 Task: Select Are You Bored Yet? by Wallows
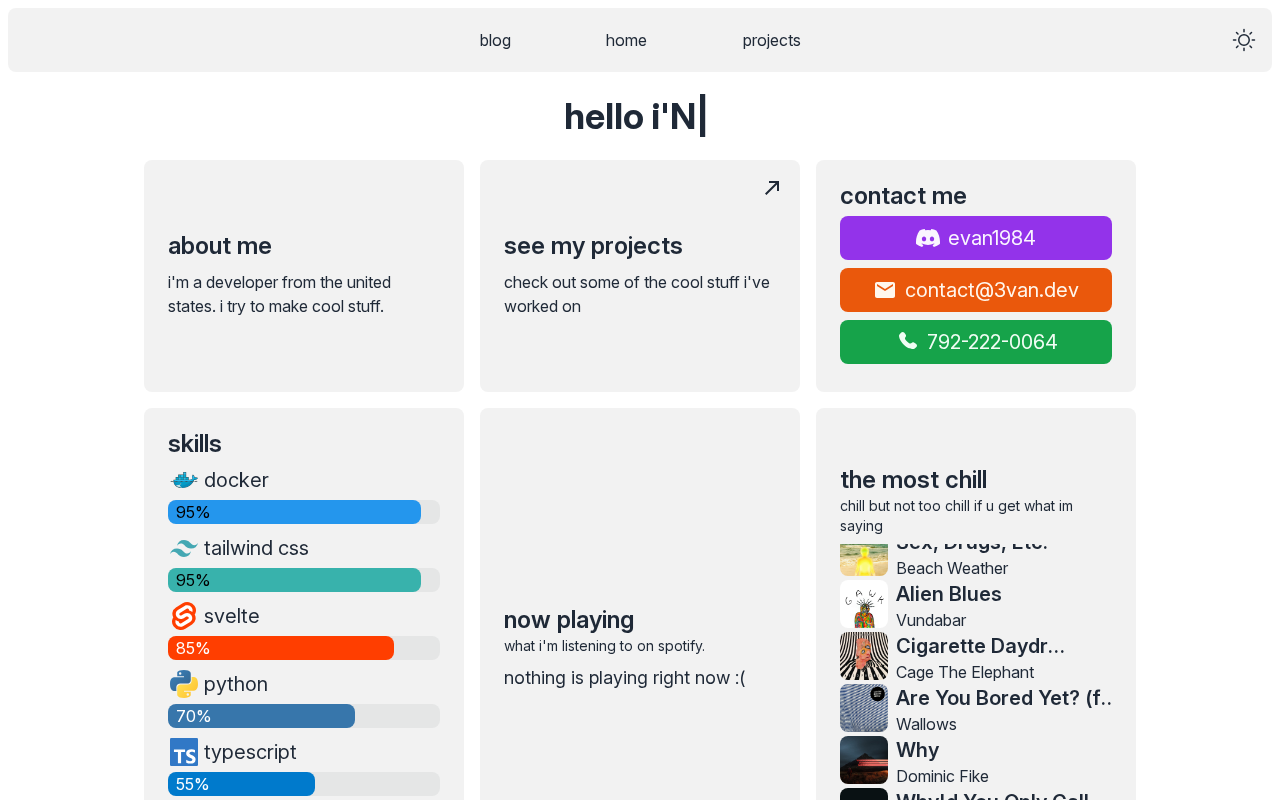(x=1003, y=698)
